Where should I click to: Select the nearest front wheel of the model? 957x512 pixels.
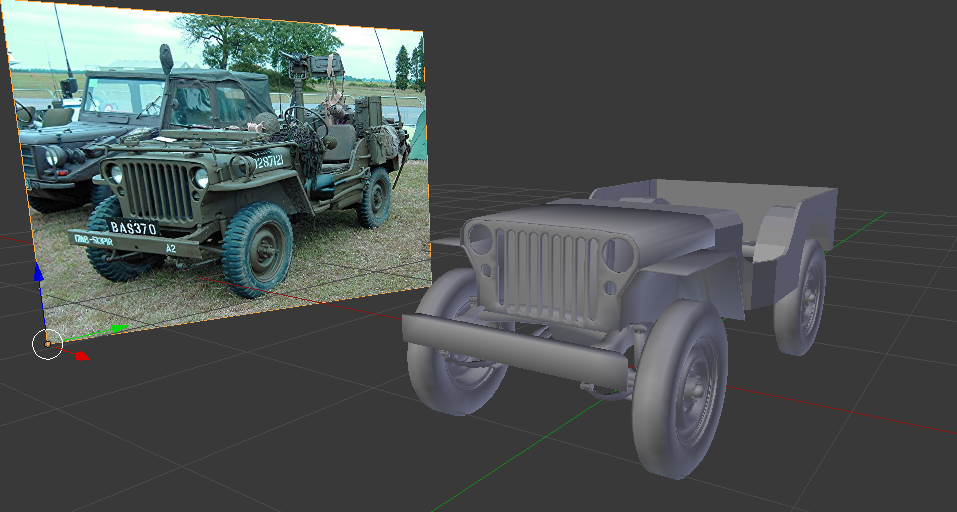pos(679,388)
